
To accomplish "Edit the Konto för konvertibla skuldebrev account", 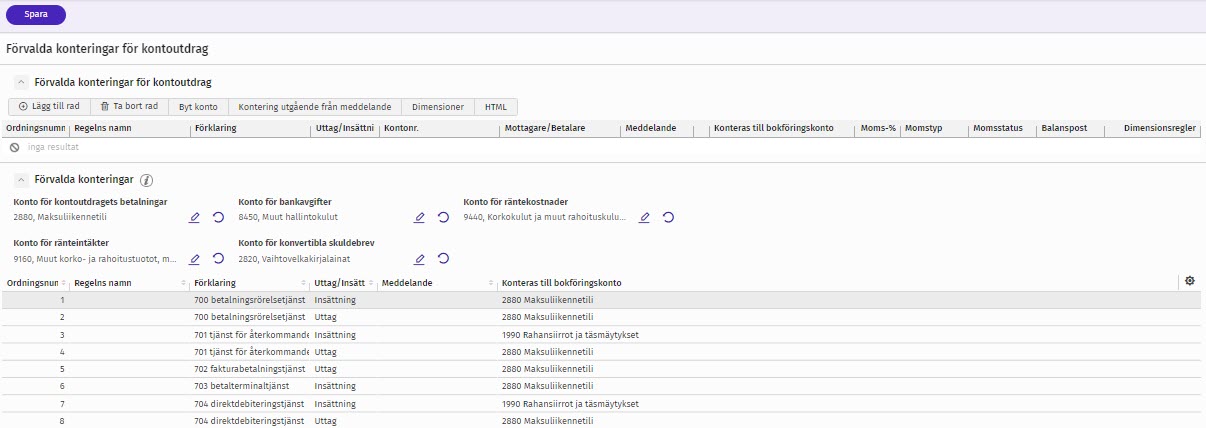I will [x=419, y=259].
